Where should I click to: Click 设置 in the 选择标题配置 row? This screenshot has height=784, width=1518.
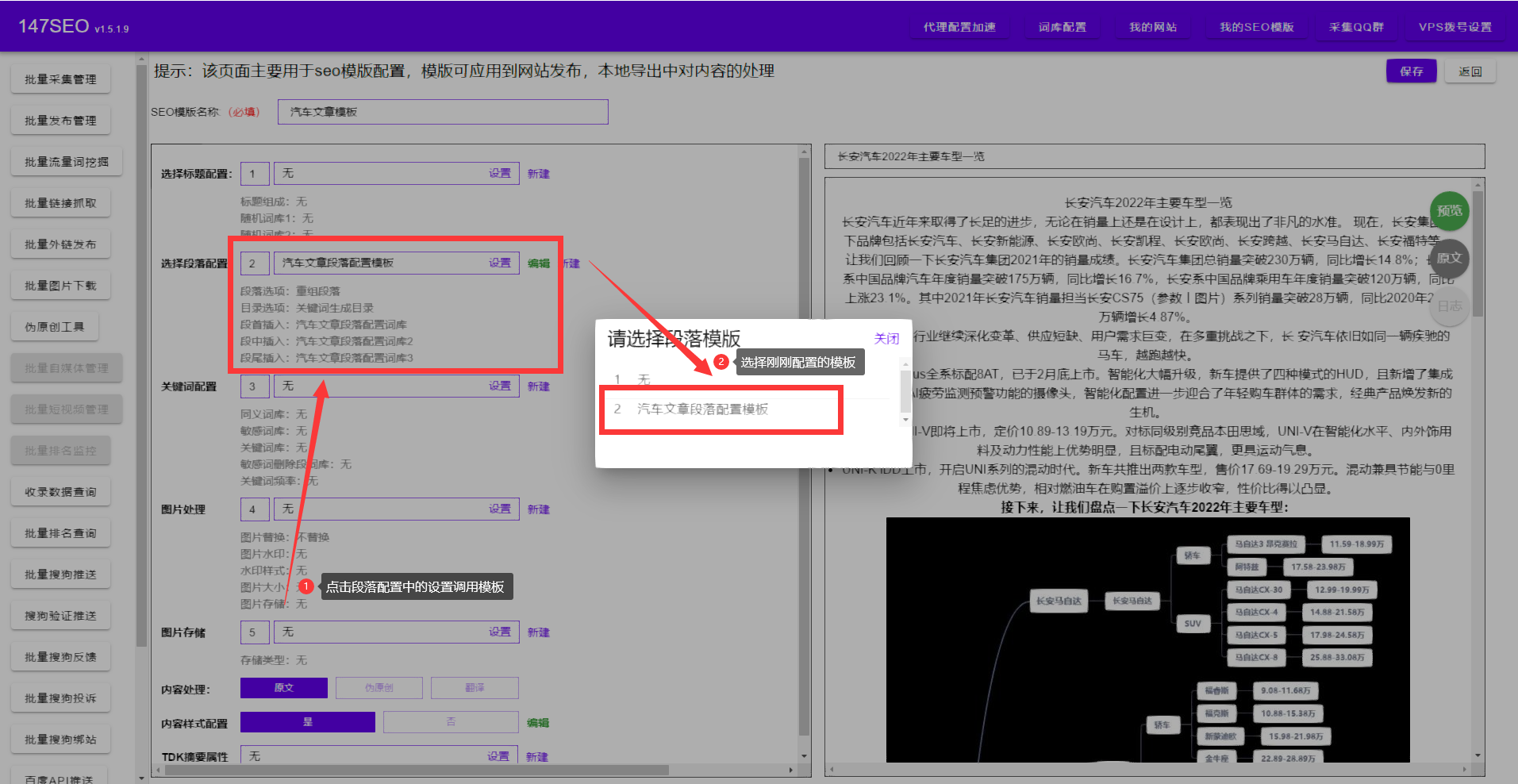(x=500, y=173)
